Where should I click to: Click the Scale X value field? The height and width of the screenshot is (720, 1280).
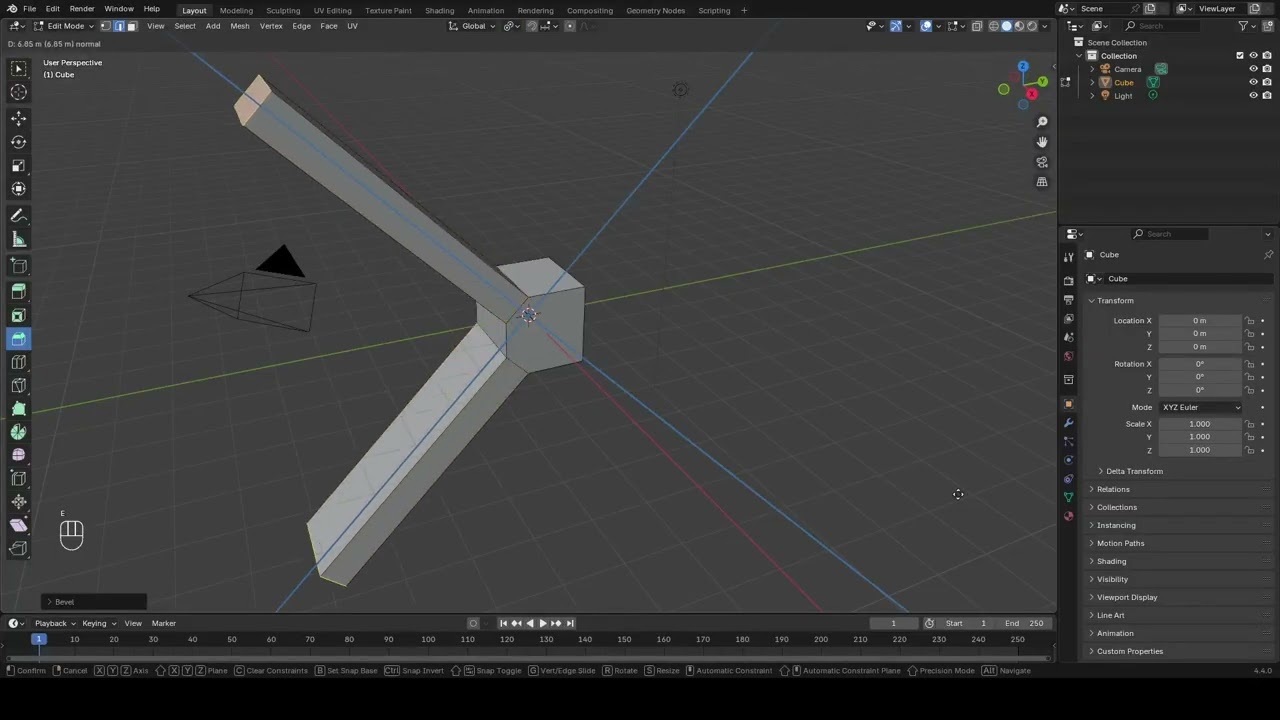pos(1199,424)
